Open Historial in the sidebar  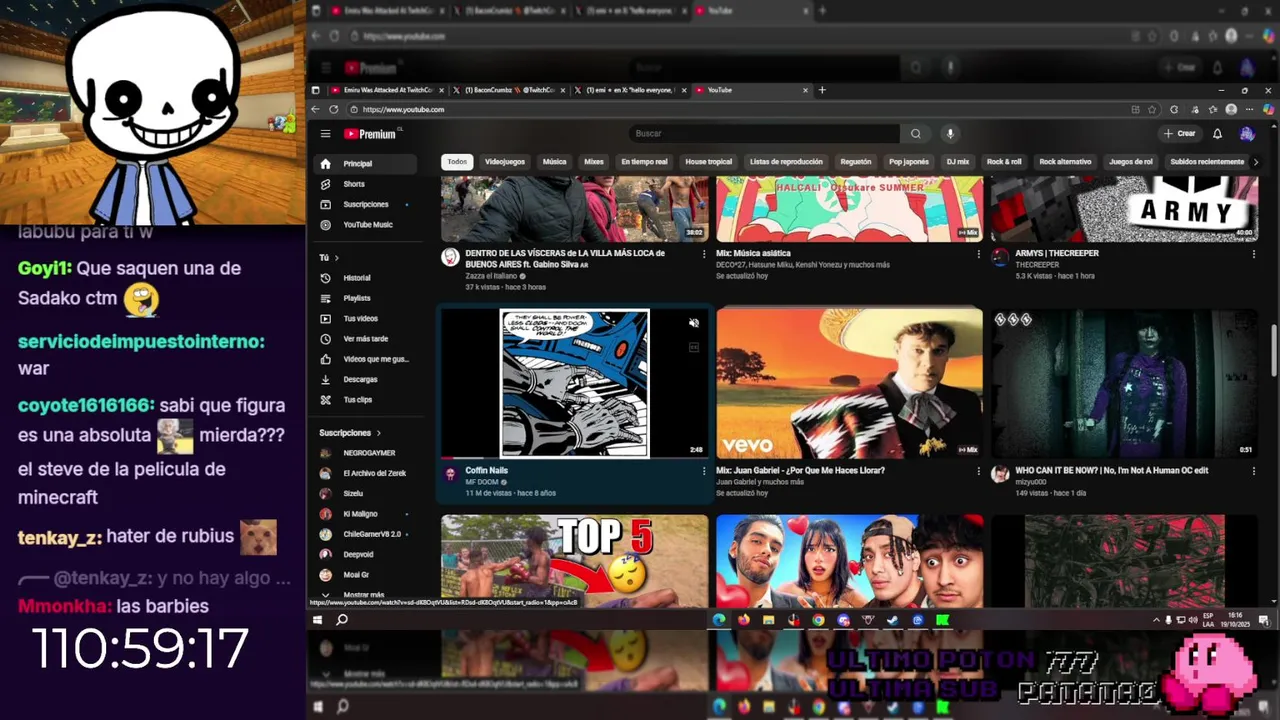366,278
